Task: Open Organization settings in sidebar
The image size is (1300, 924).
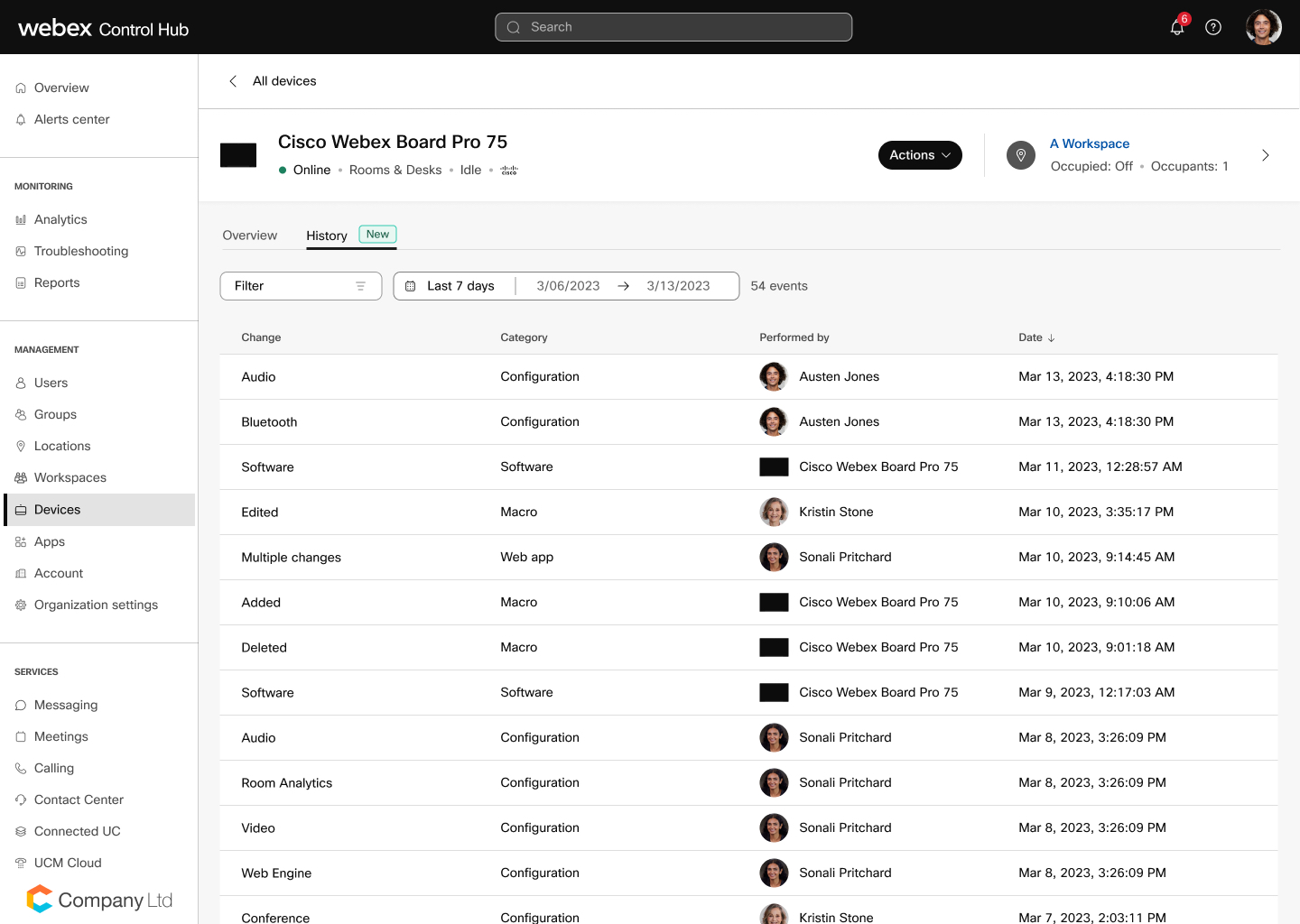Action: click(x=96, y=605)
